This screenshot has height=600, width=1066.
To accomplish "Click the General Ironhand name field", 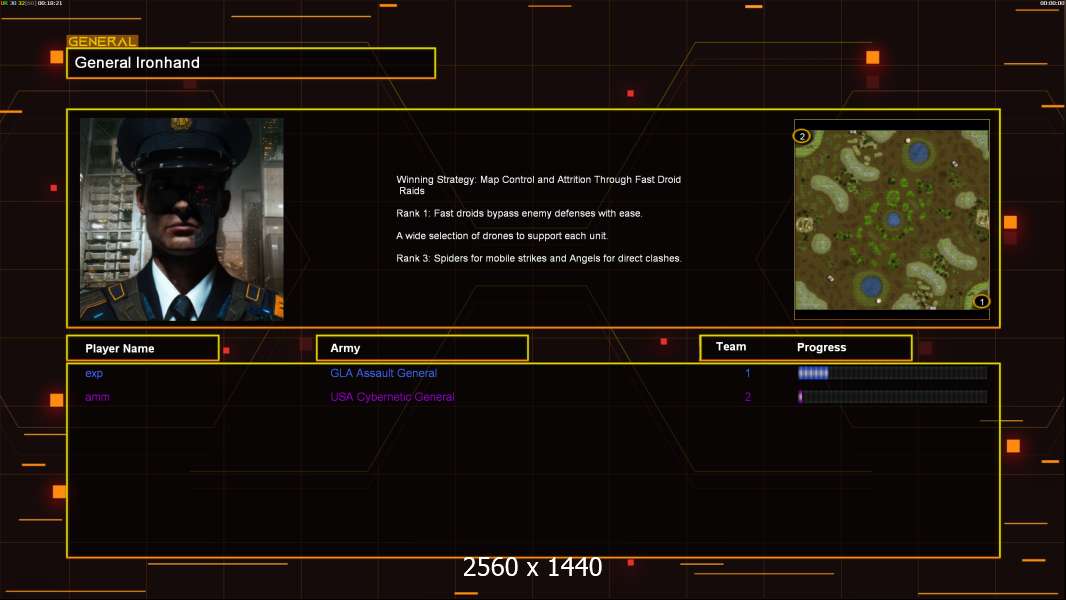I will tap(251, 63).
